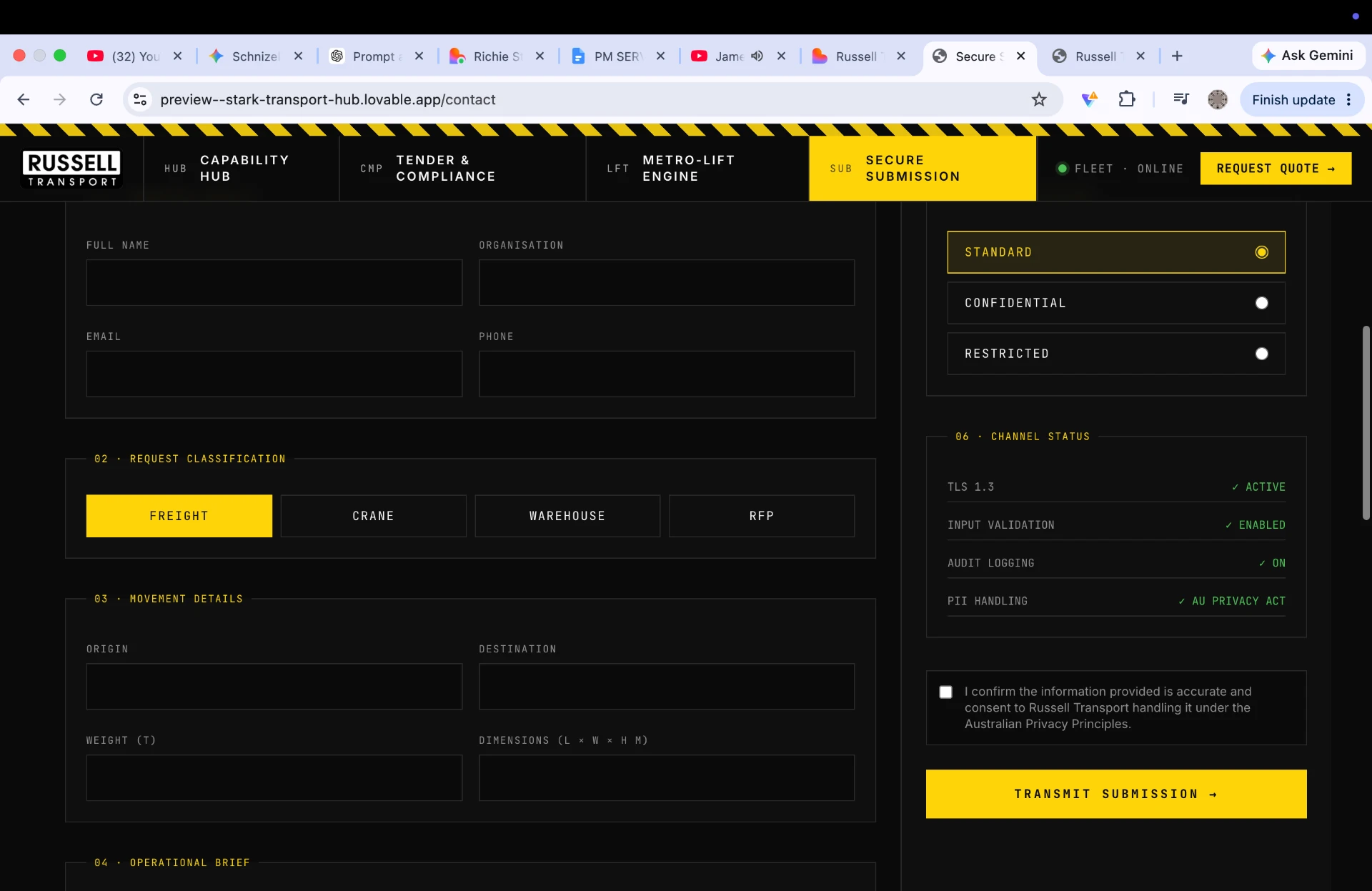Click the TLS 1.3 status row
This screenshot has height=891, width=1372.
1116,487
